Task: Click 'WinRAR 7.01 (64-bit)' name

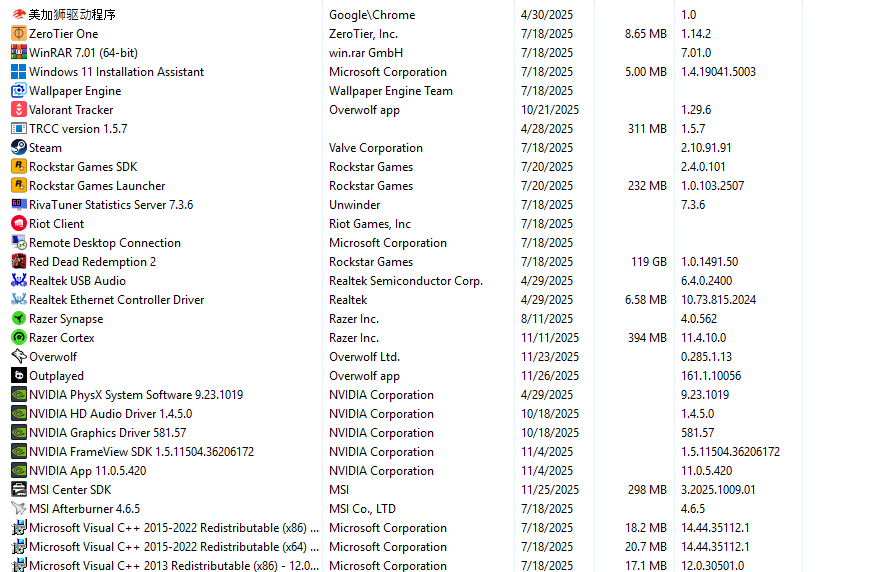Action: 83,53
